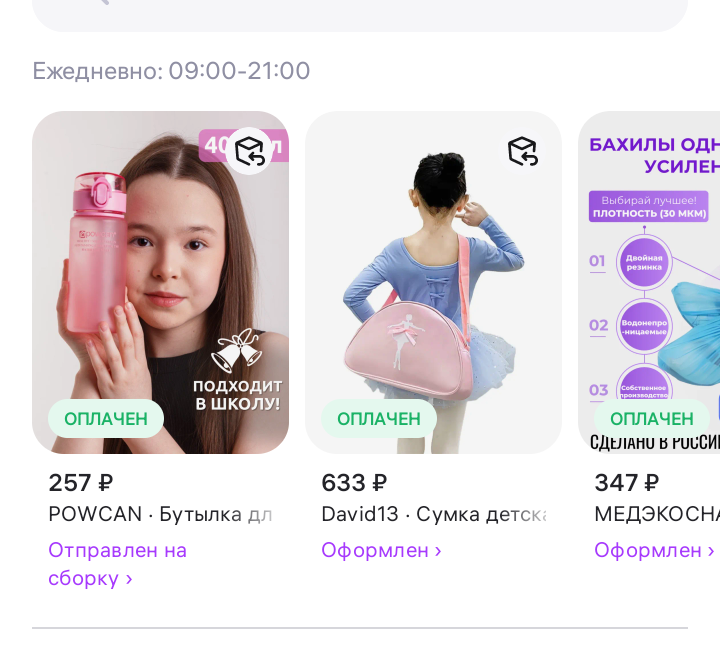This screenshot has height=656, width=720.
Task: Open the Бахилы shoe covers product image
Action: click(649, 282)
